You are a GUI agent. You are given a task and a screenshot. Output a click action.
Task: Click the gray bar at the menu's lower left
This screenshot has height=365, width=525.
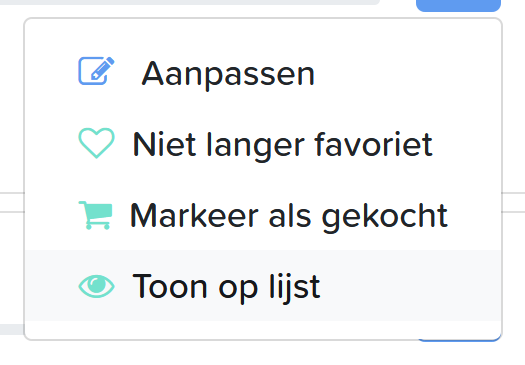[12, 329]
